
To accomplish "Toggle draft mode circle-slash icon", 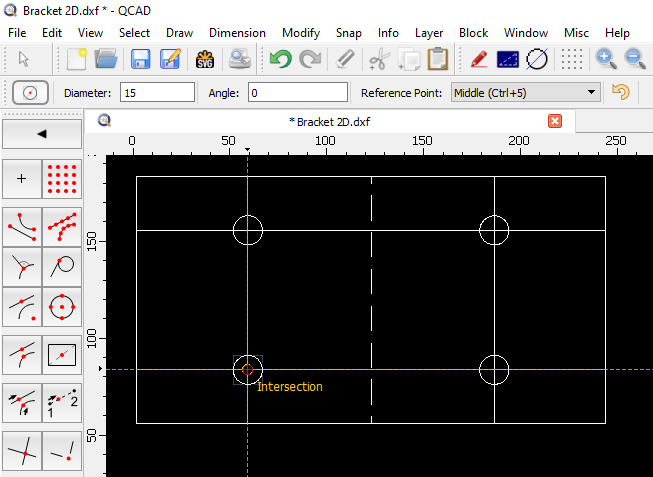I will pos(538,59).
